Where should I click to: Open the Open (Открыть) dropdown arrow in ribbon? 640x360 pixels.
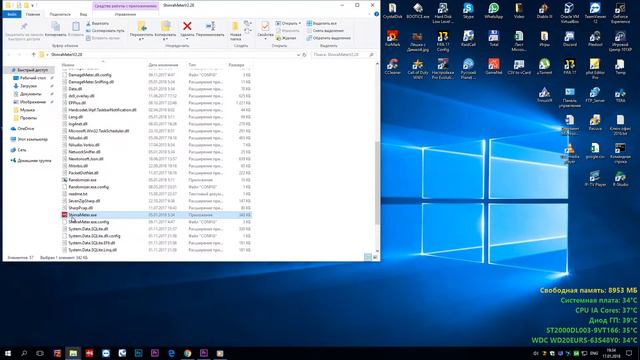click(x=300, y=23)
